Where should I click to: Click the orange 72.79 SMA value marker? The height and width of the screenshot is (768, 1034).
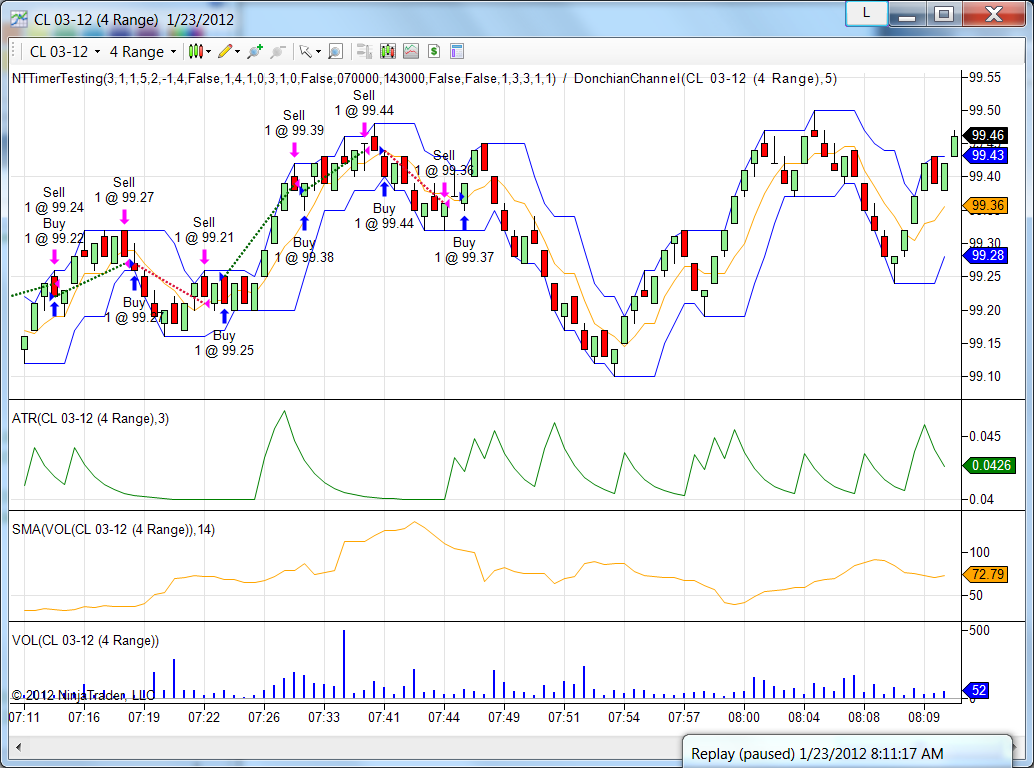pos(986,574)
